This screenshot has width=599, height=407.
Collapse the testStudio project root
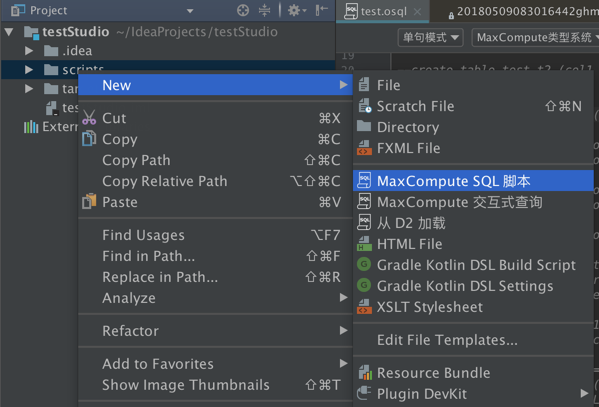pyautogui.click(x=9, y=32)
